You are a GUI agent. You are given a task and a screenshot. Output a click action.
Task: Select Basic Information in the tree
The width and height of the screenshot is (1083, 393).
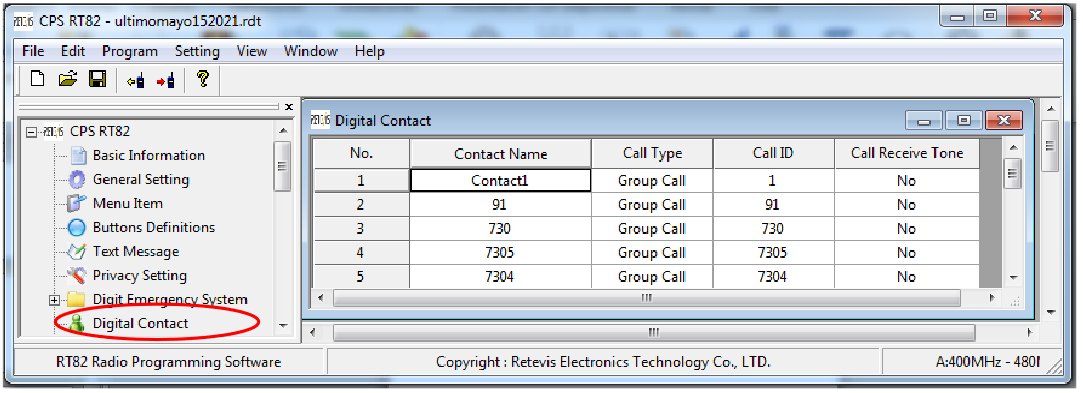coord(148,155)
